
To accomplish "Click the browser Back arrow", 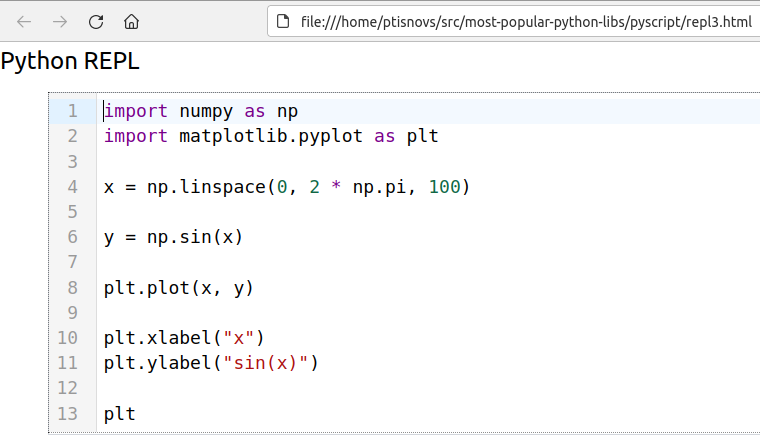I will [25, 21].
